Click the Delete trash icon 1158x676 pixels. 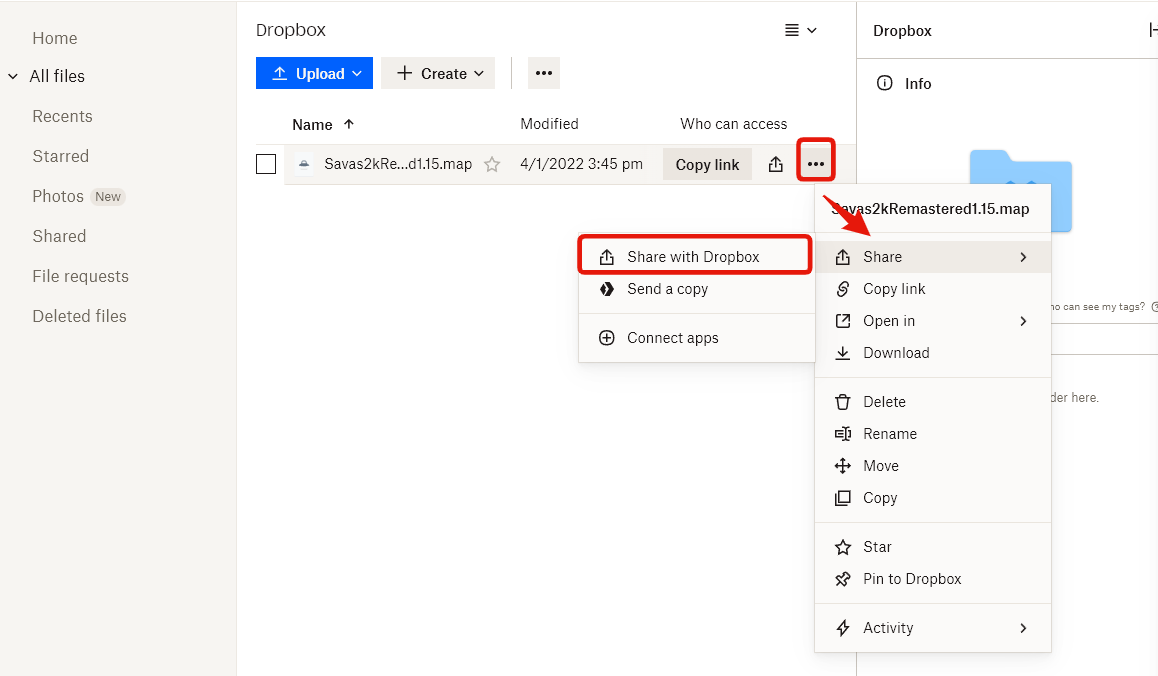(843, 402)
